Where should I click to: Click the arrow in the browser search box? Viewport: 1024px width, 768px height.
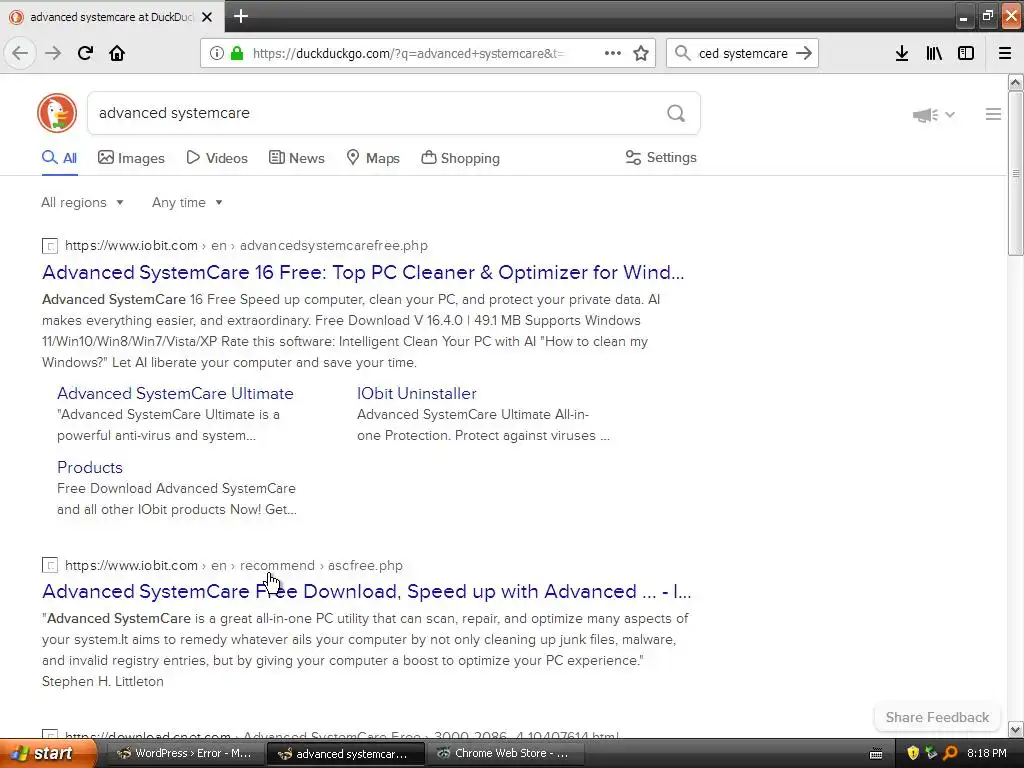tap(804, 54)
